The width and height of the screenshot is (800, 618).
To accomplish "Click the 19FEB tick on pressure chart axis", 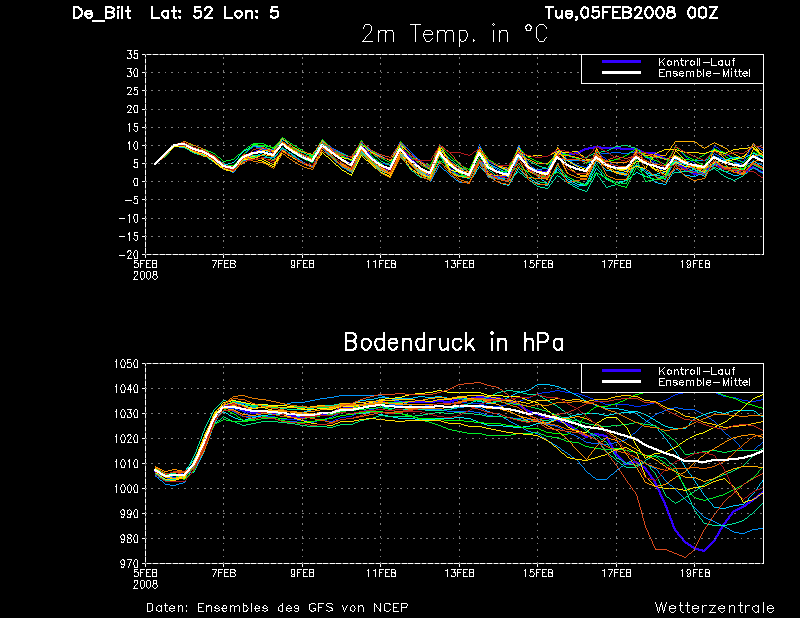I will pyautogui.click(x=695, y=573).
